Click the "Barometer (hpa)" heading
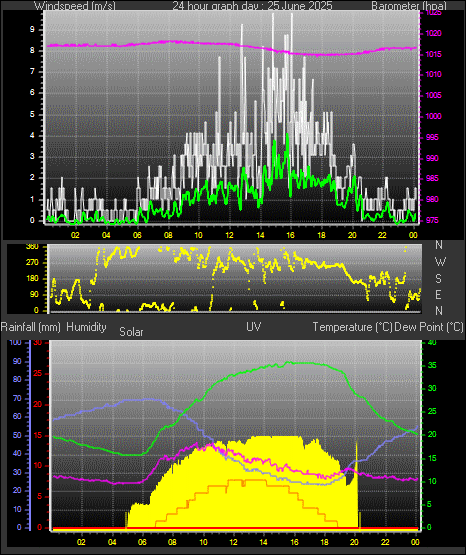 pyautogui.click(x=409, y=6)
